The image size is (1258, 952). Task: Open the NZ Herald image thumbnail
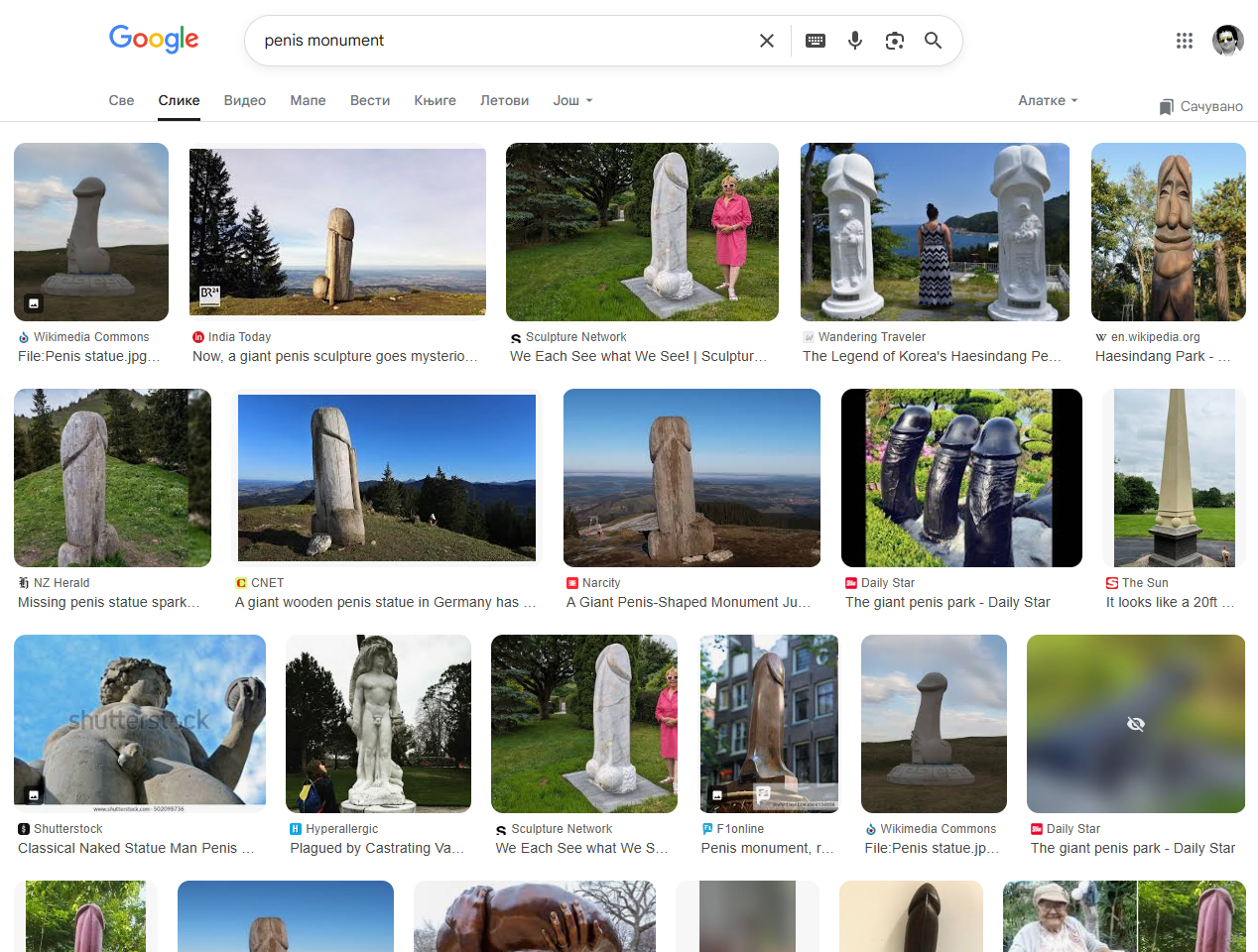tap(112, 478)
